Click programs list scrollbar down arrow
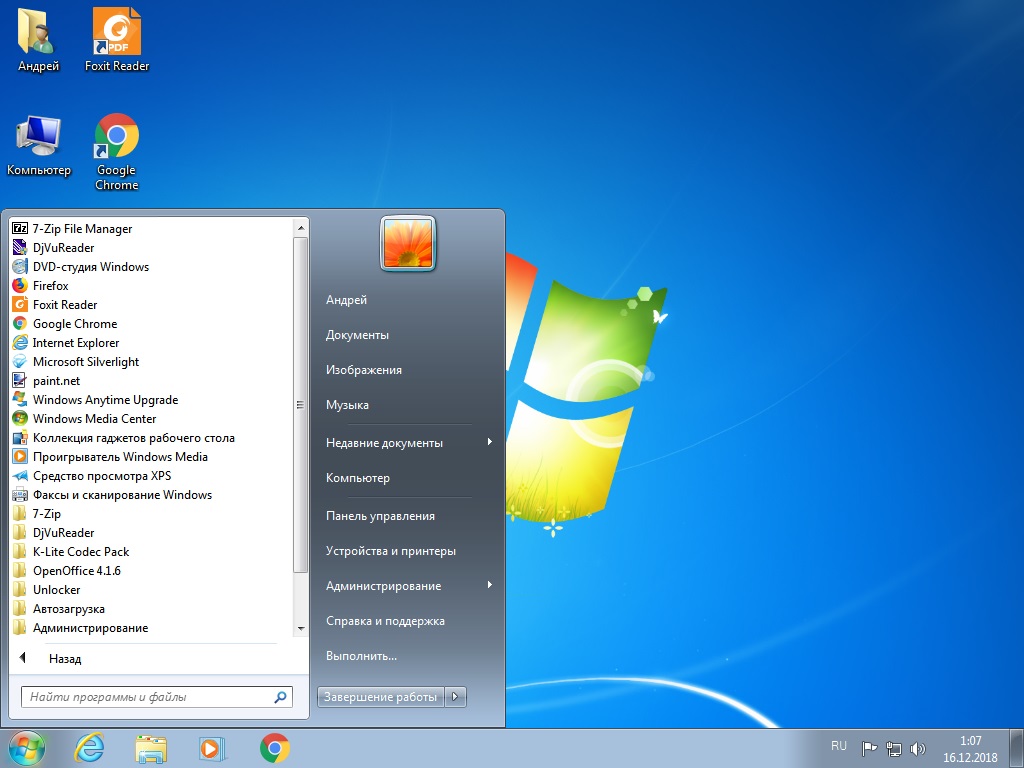1024x768 pixels. tap(300, 629)
